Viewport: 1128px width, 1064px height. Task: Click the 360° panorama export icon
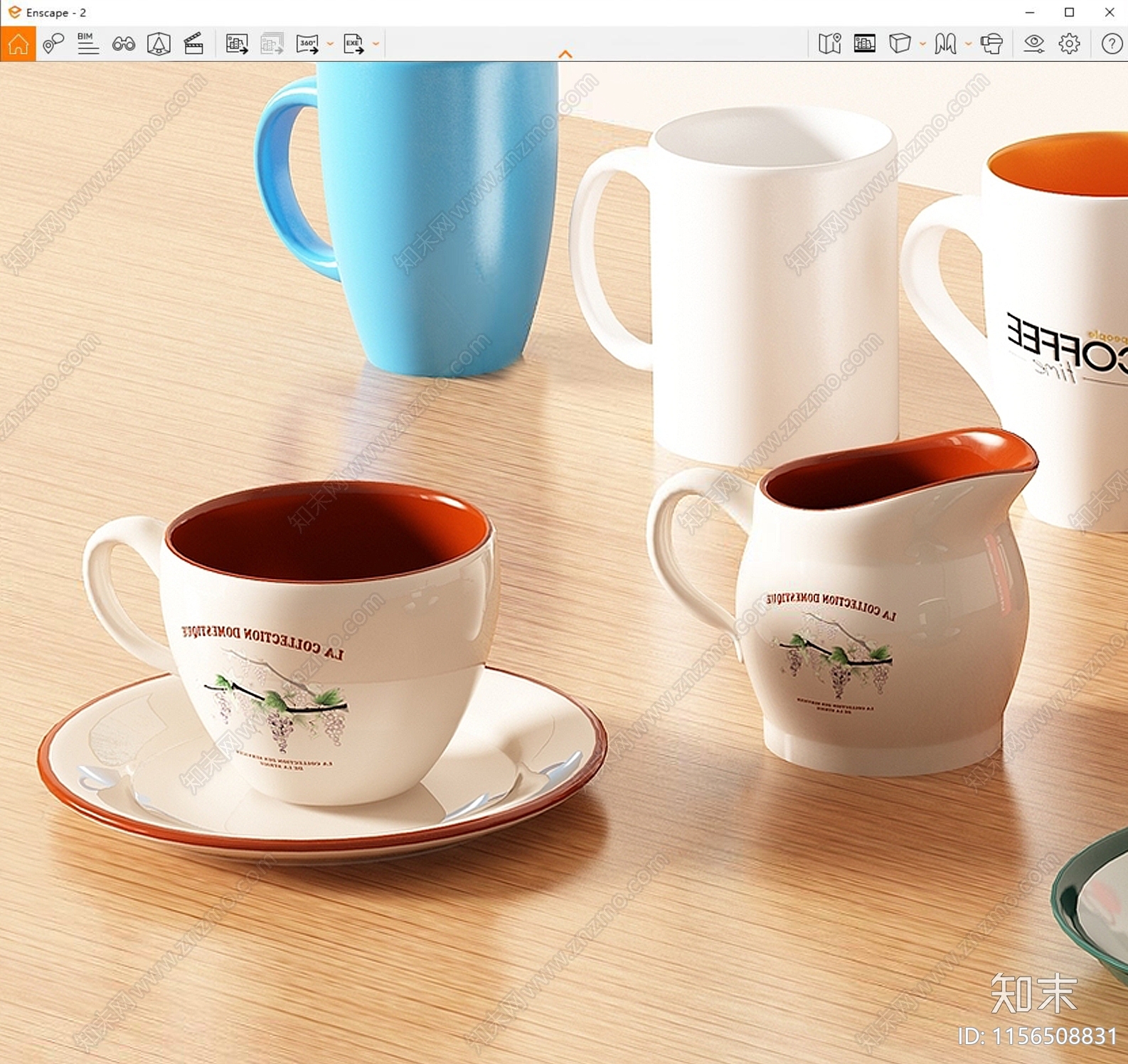[307, 44]
